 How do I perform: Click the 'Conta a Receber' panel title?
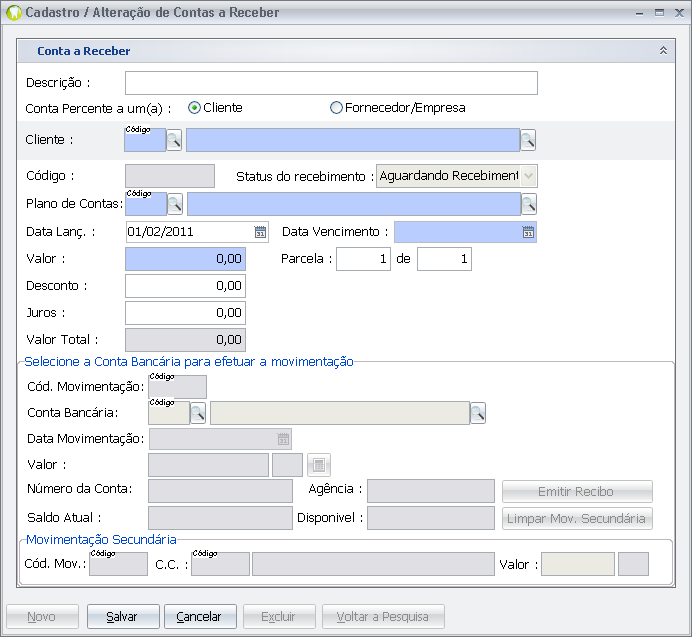83,51
